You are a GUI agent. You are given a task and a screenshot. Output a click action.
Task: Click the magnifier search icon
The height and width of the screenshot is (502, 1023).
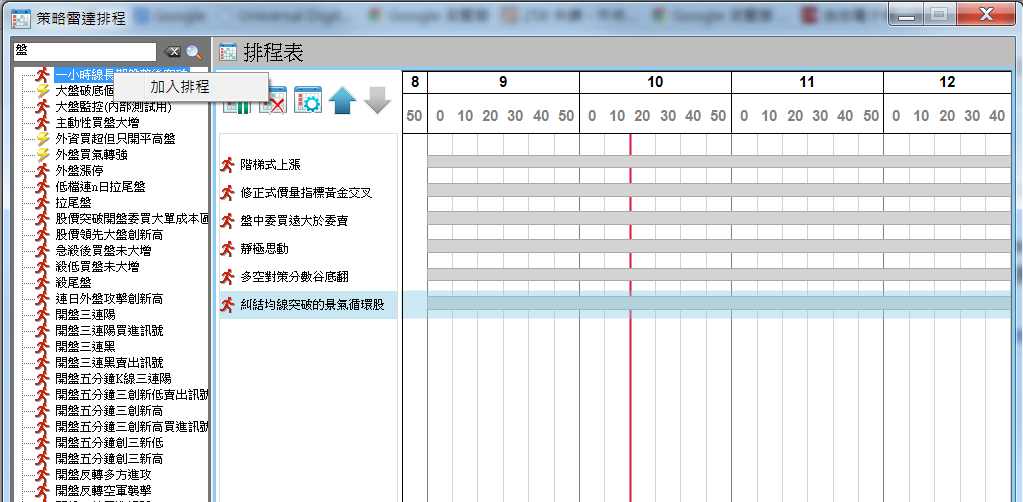click(x=194, y=52)
